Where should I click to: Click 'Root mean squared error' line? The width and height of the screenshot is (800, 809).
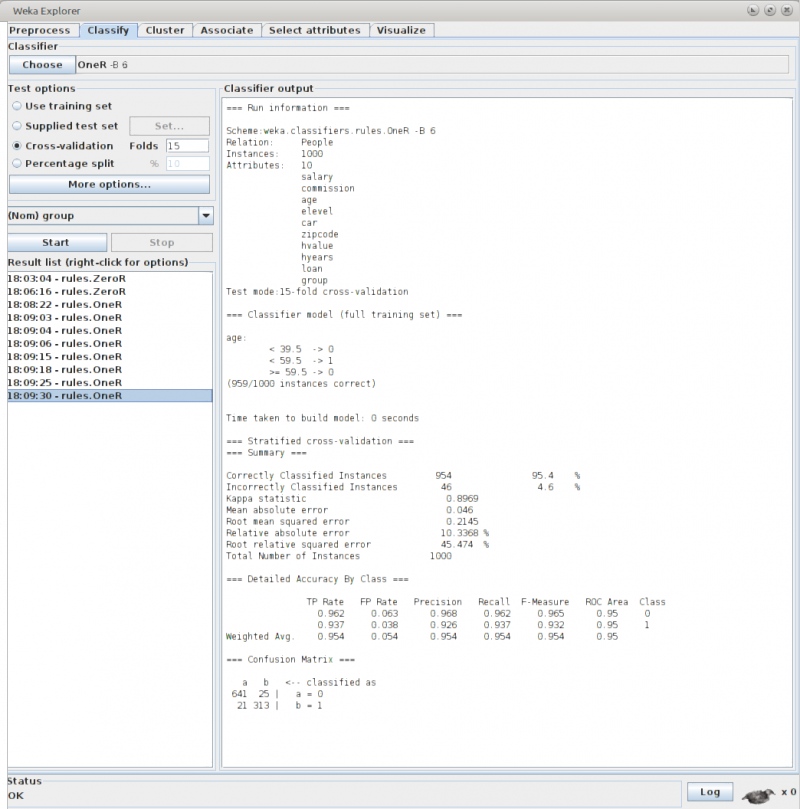point(352,522)
